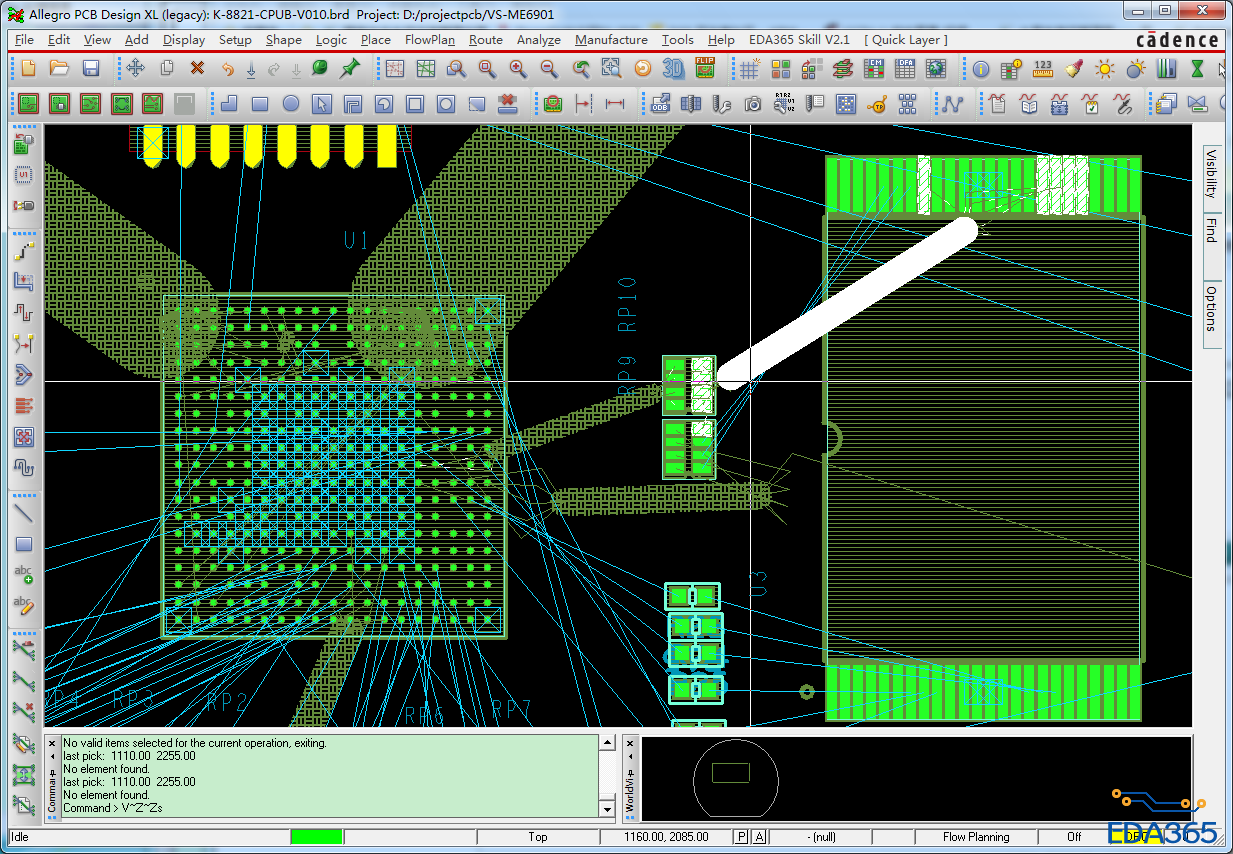The width and height of the screenshot is (1233, 854).
Task: Click the Flip design icon
Action: pos(705,69)
